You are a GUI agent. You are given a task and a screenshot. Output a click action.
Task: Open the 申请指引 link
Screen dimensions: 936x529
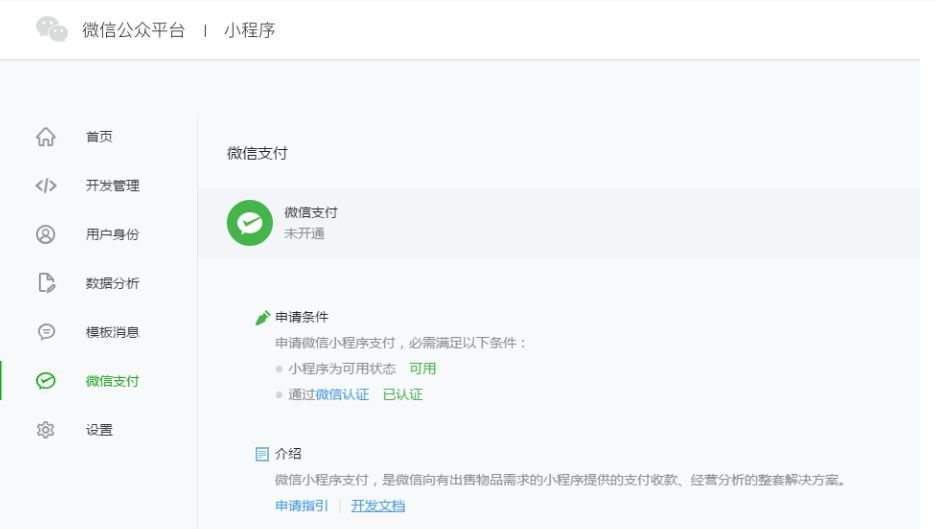coord(301,506)
